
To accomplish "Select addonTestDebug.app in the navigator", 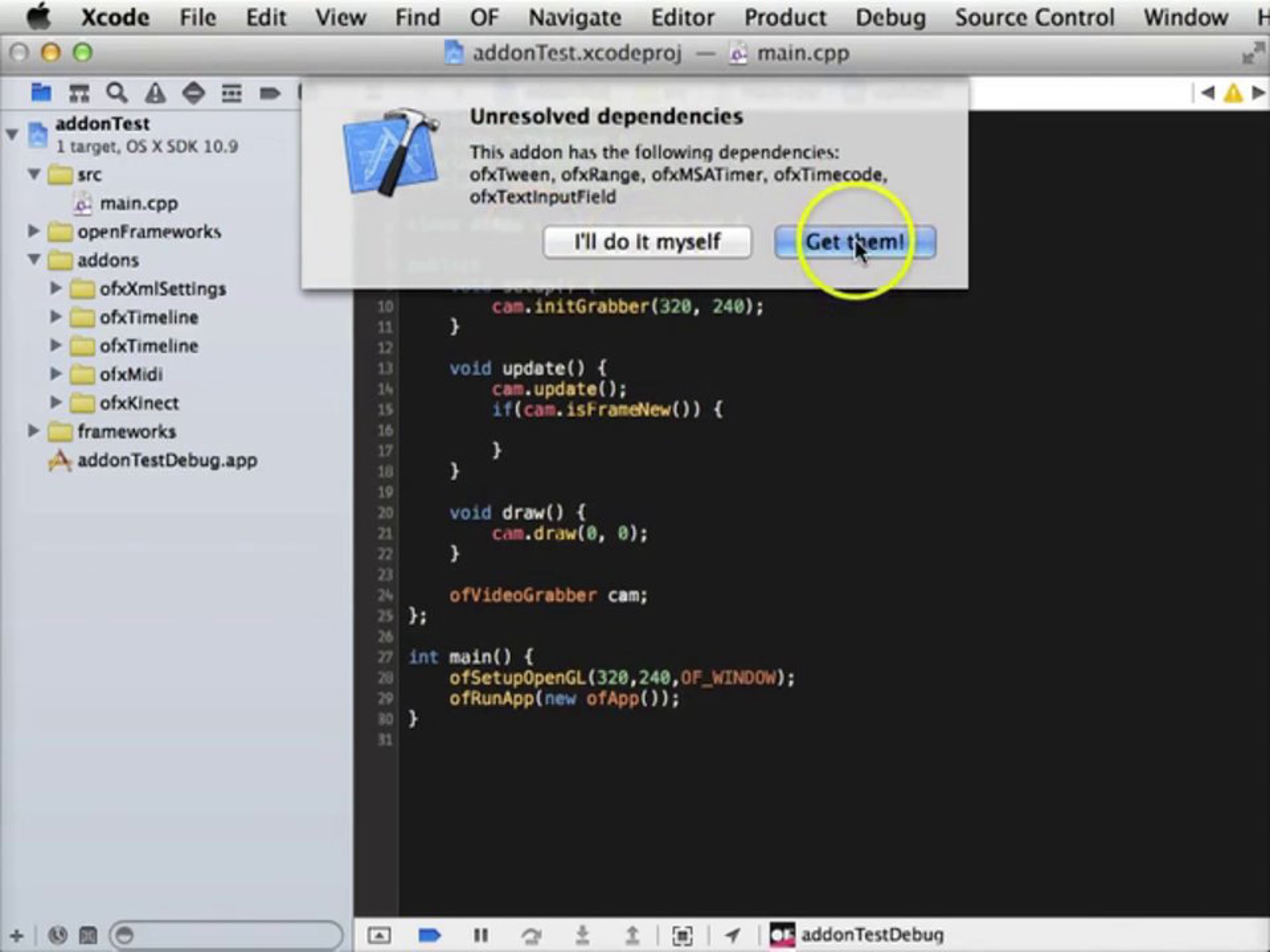I will (167, 461).
